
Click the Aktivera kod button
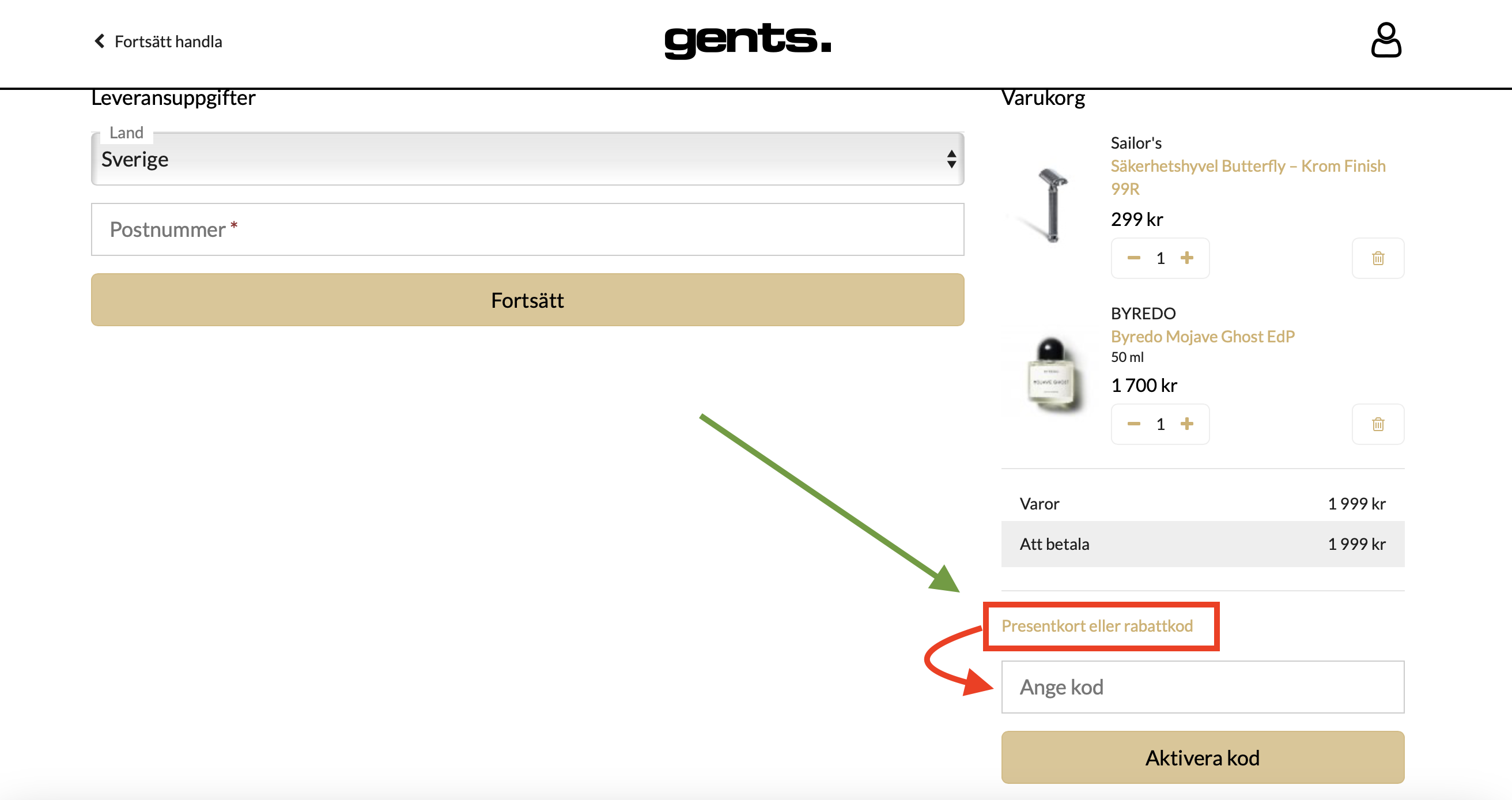1202,758
